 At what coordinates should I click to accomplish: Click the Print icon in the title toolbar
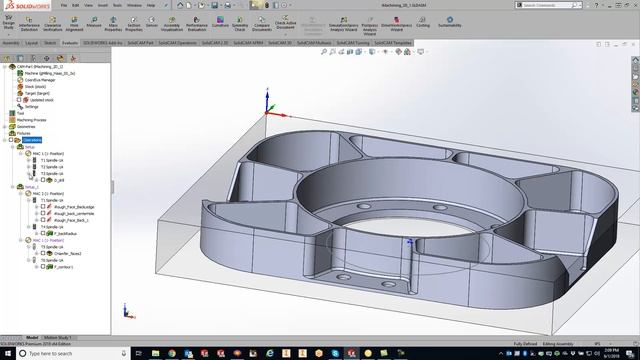[x=227, y=5]
